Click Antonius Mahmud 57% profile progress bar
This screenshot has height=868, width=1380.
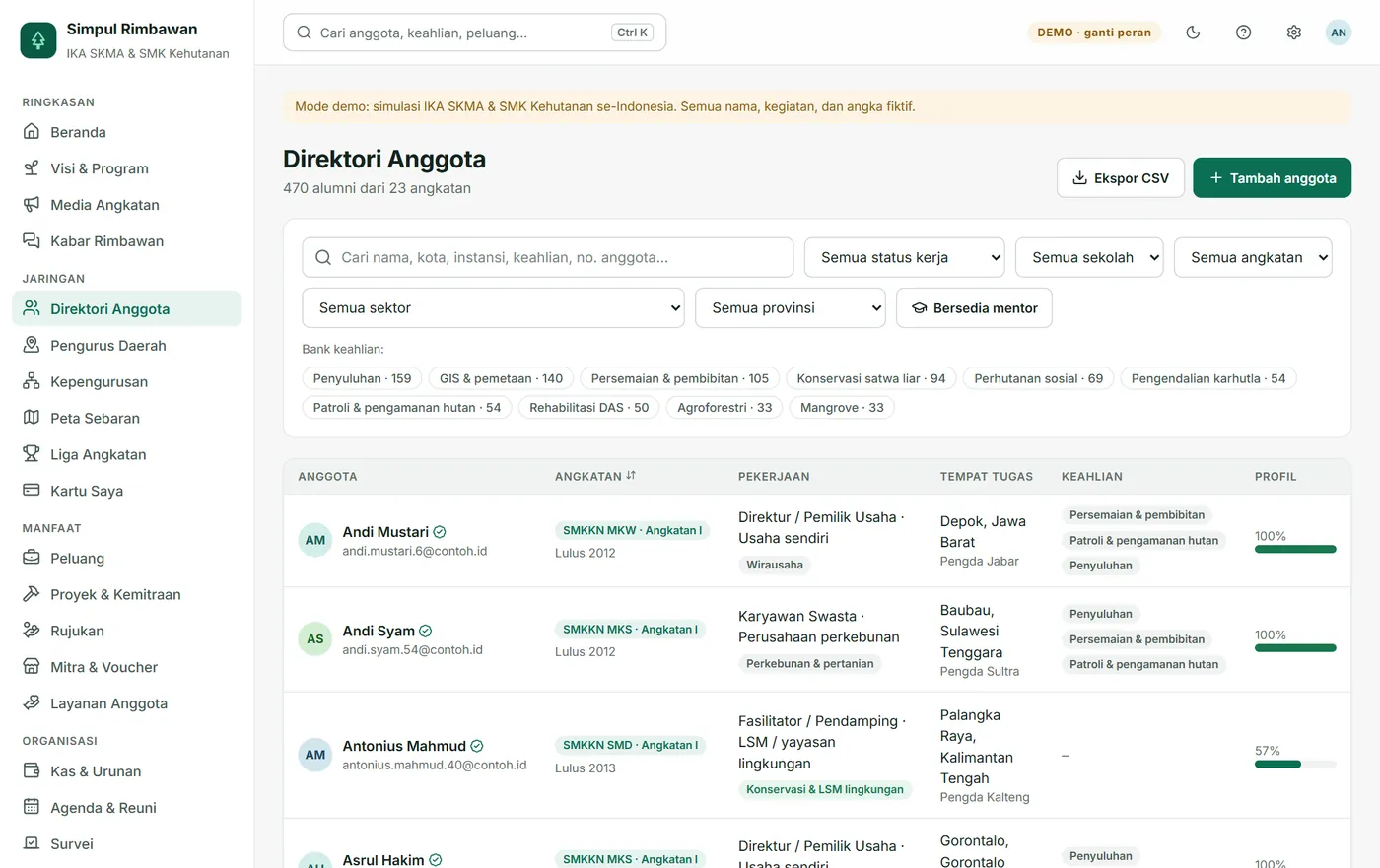click(1295, 765)
